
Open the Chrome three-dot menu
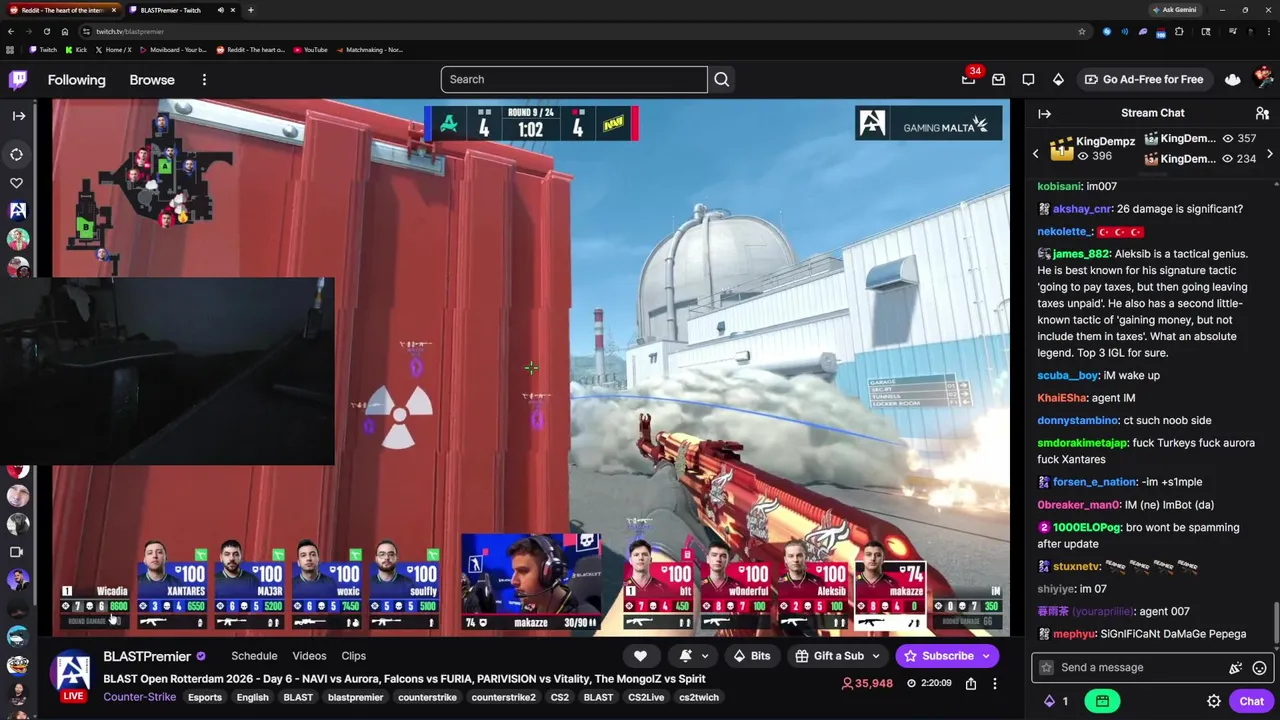coord(1270,31)
